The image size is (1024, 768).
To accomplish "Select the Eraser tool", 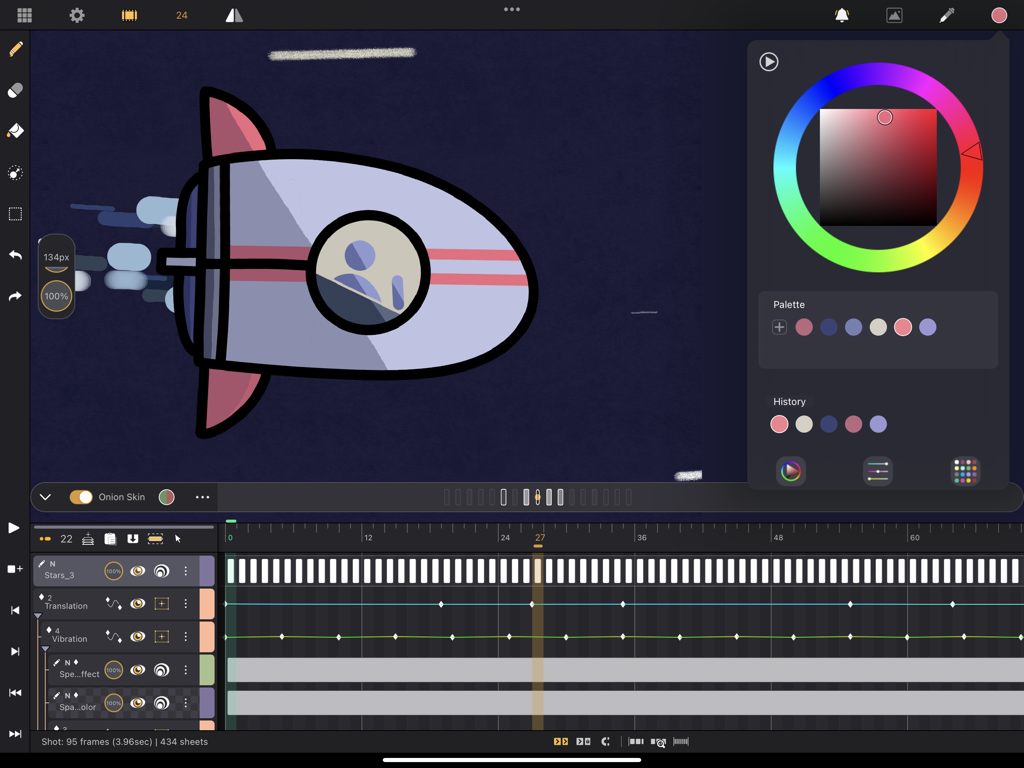I will [15, 90].
